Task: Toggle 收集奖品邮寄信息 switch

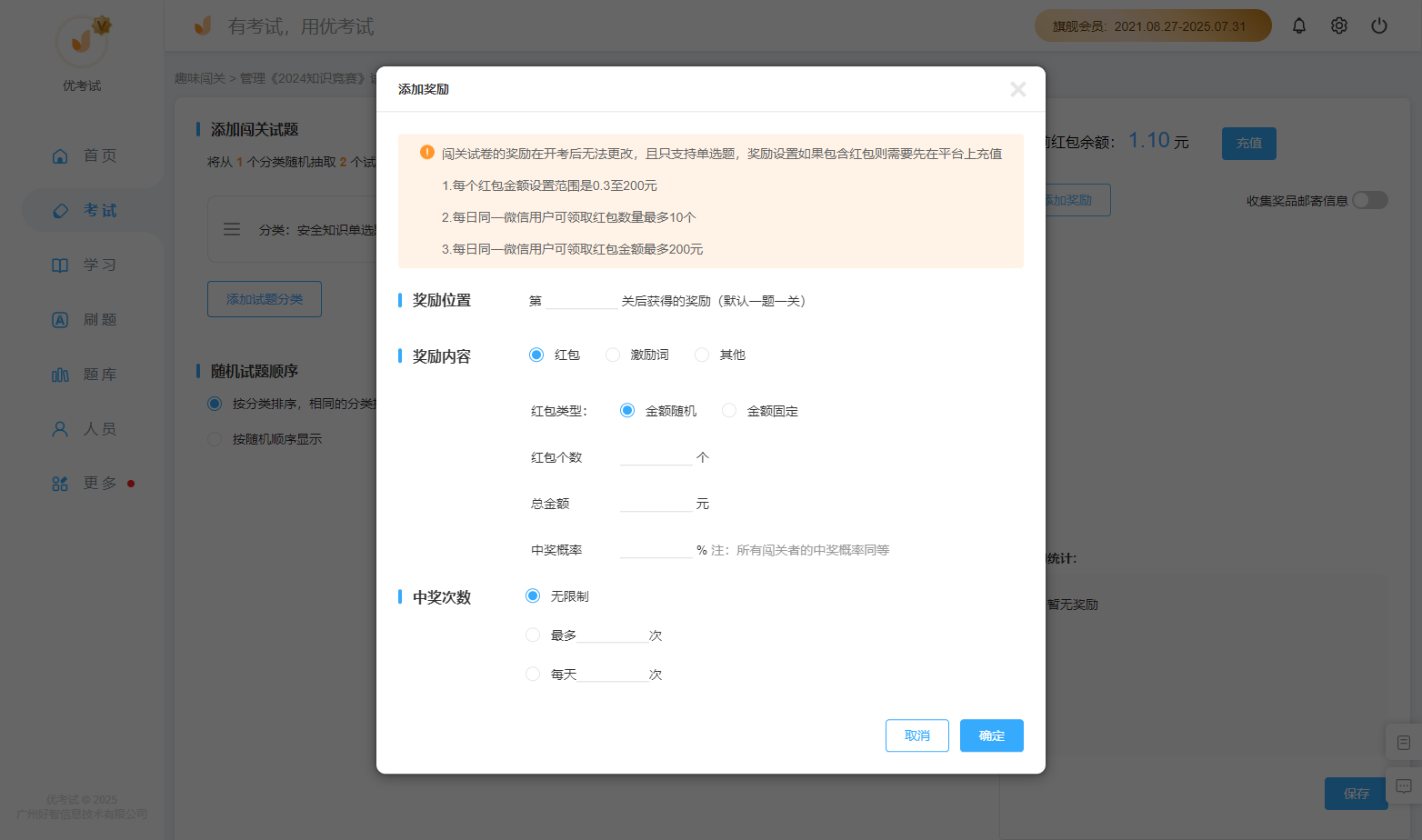Action: 1369,200
